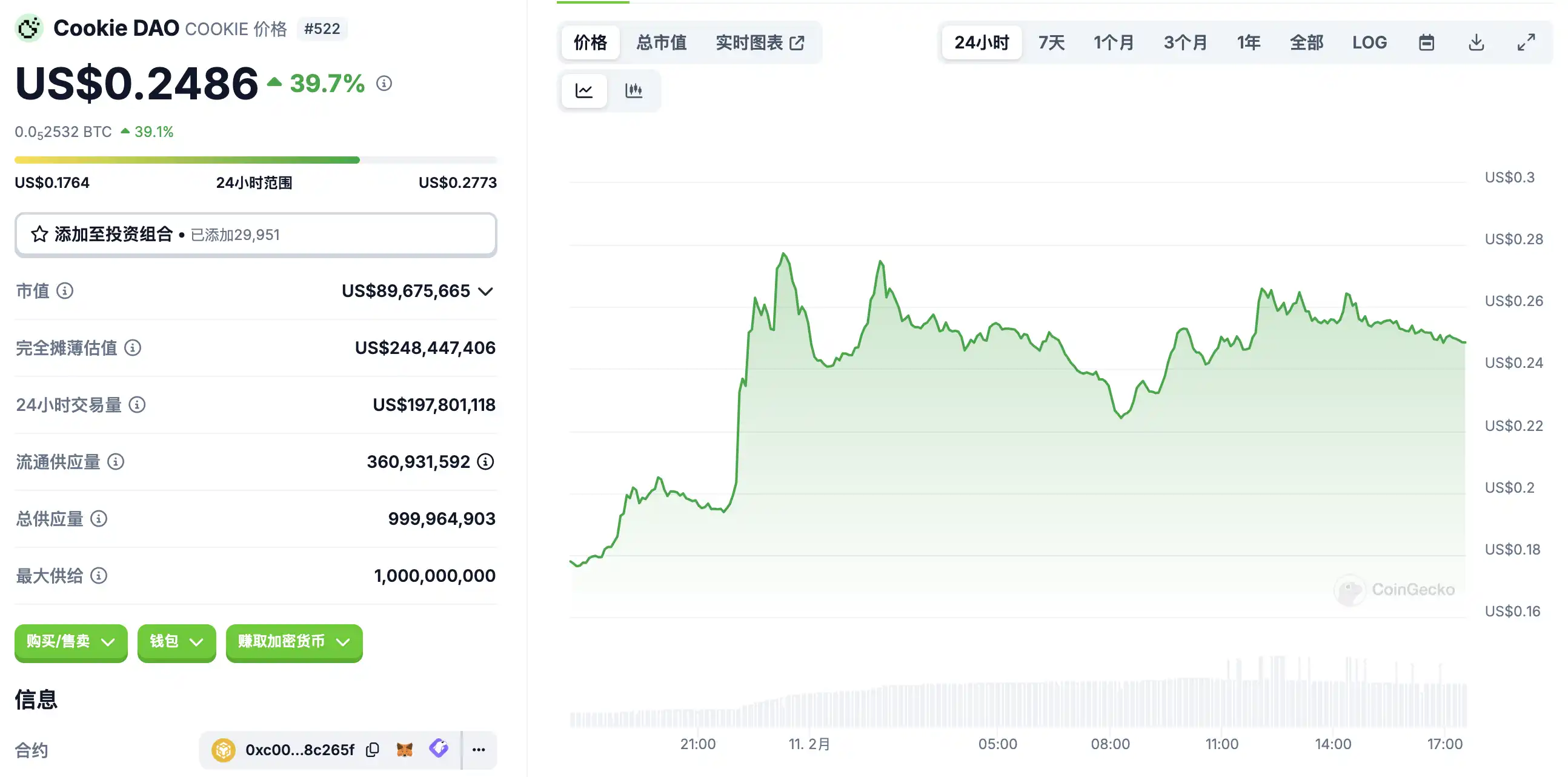Click the MetaMask fox icon
1568x777 pixels.
[x=405, y=750]
